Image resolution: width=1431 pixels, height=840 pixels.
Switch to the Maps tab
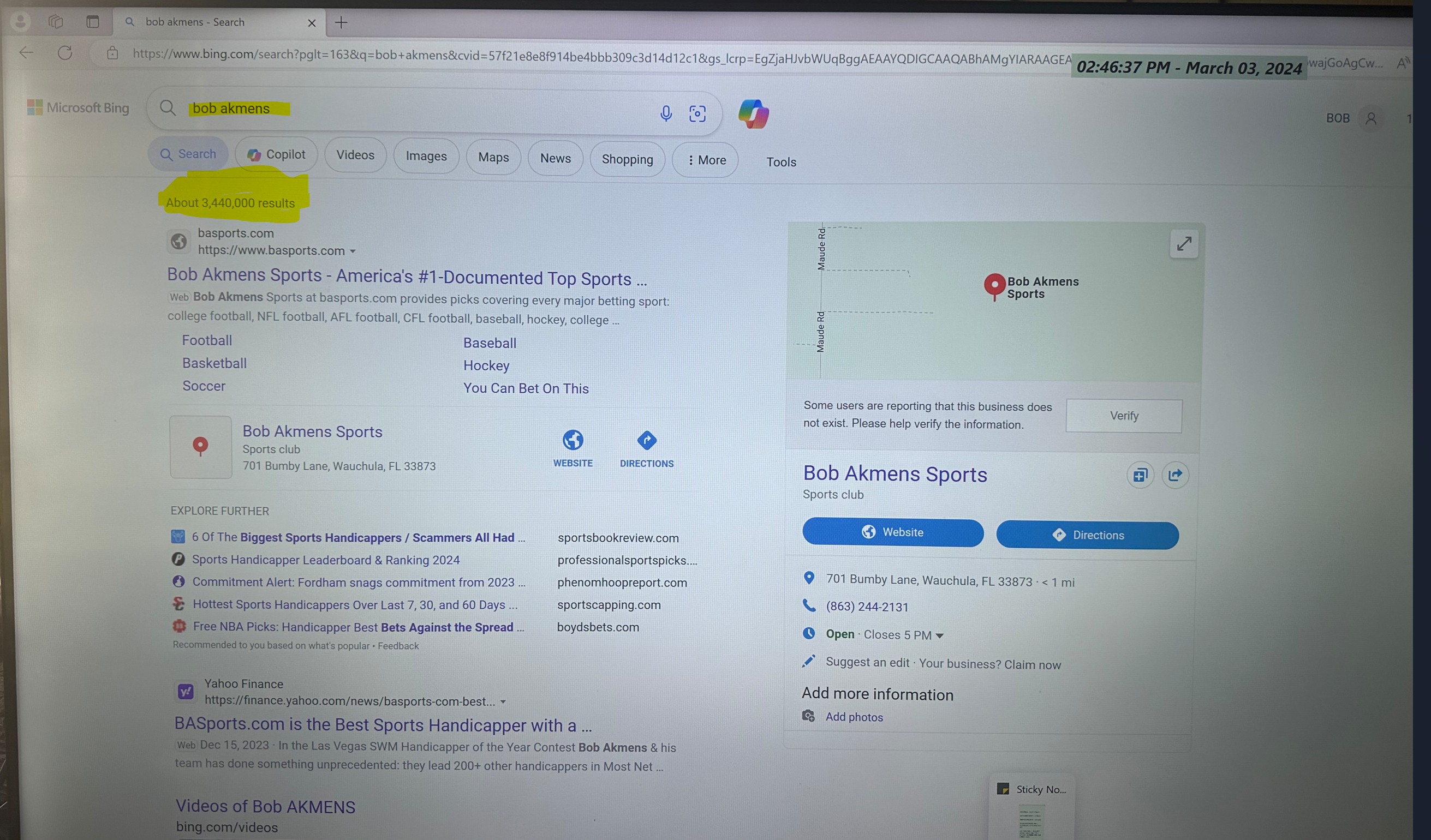[493, 157]
